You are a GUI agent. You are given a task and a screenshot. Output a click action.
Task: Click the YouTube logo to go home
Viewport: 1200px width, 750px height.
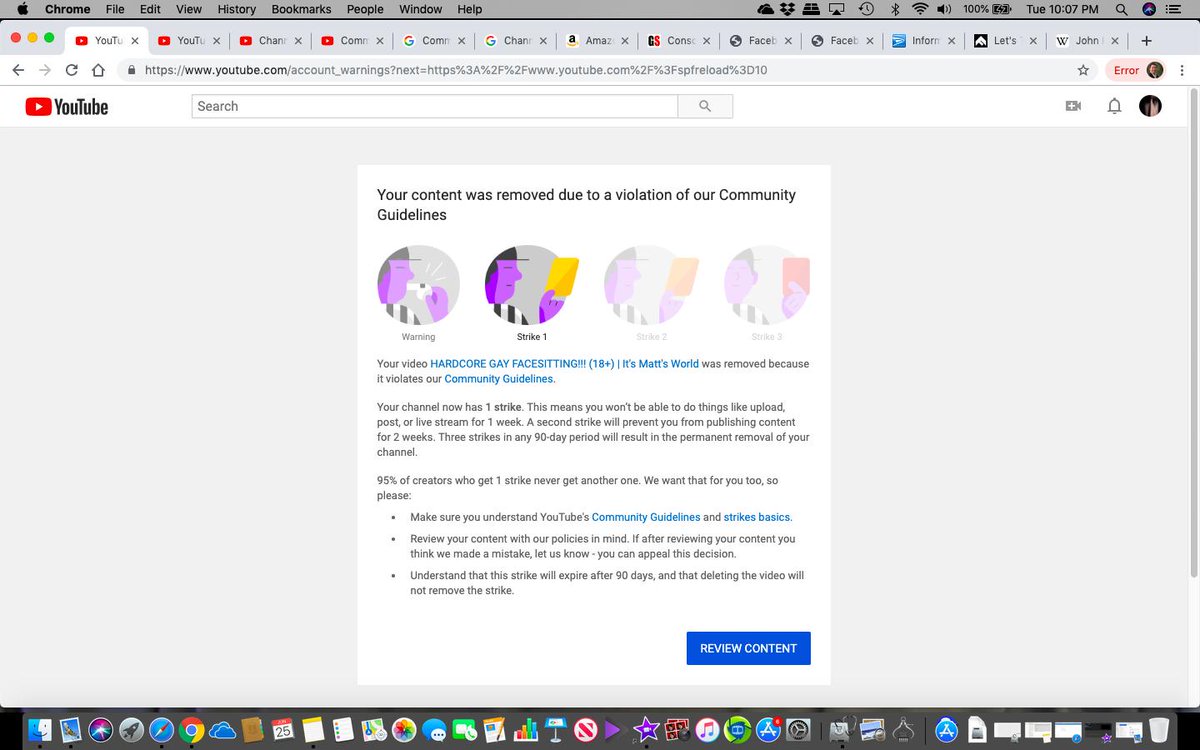click(67, 106)
